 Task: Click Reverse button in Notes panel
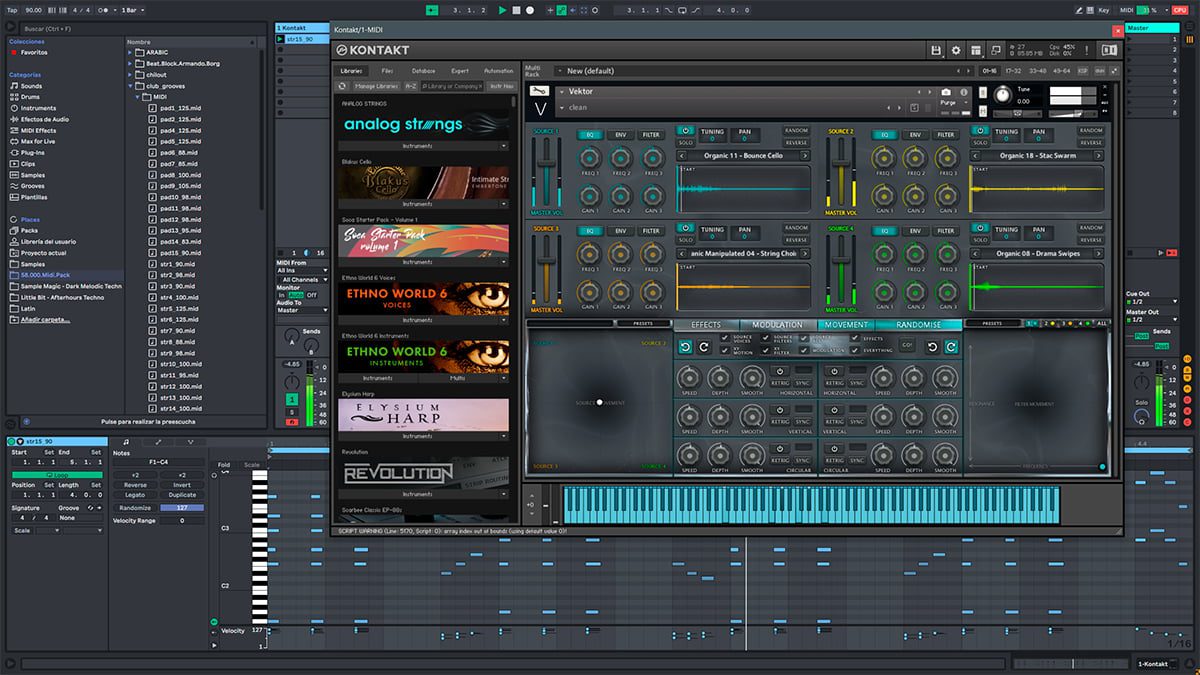[x=135, y=485]
